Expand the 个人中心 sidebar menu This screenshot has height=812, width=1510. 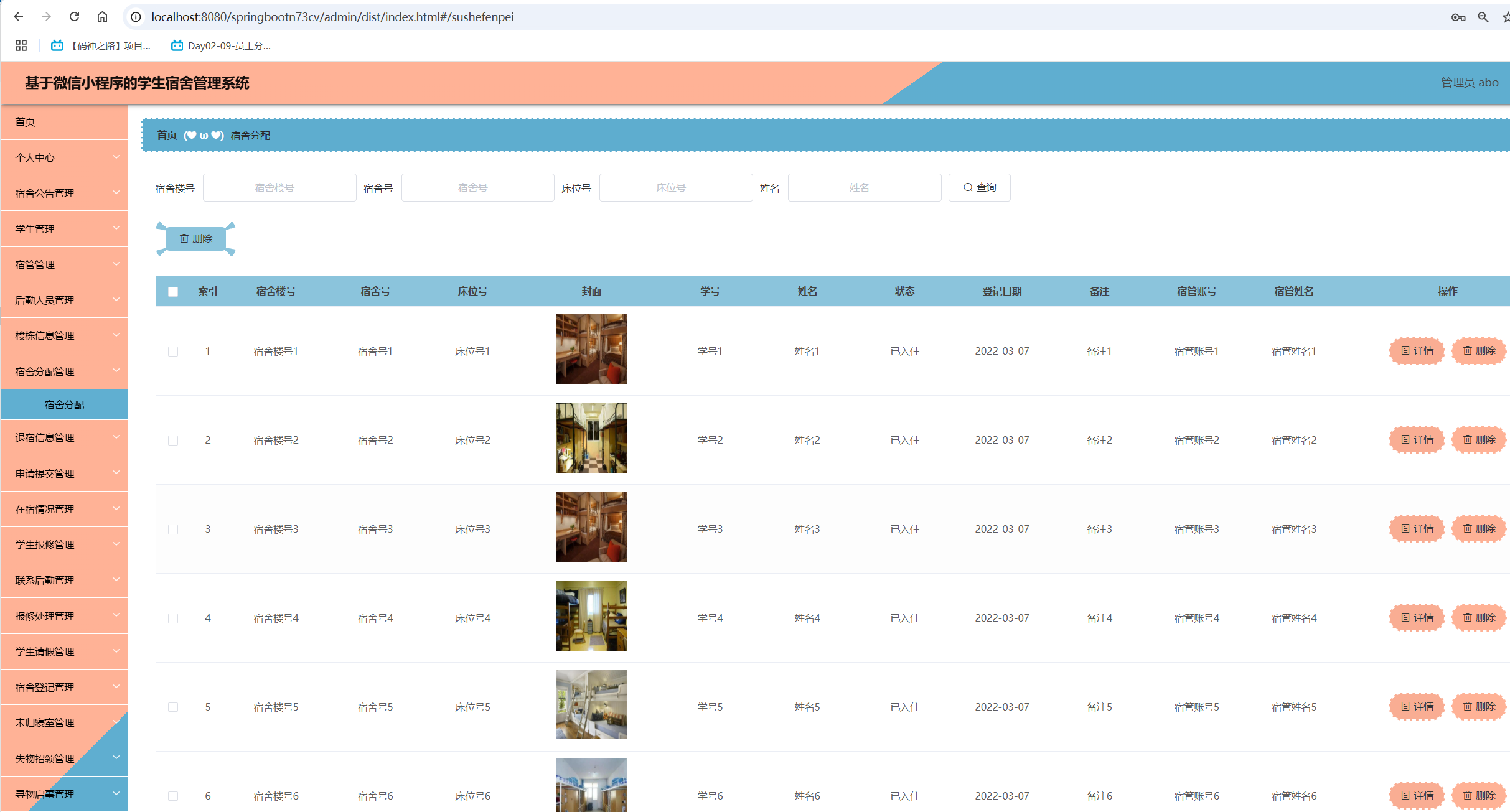[64, 157]
